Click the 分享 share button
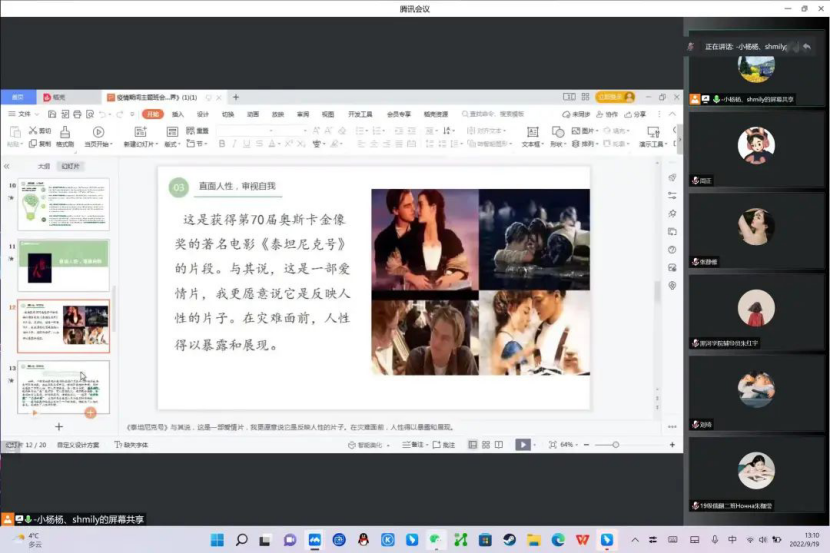Image resolution: width=830 pixels, height=554 pixels. (x=636, y=114)
